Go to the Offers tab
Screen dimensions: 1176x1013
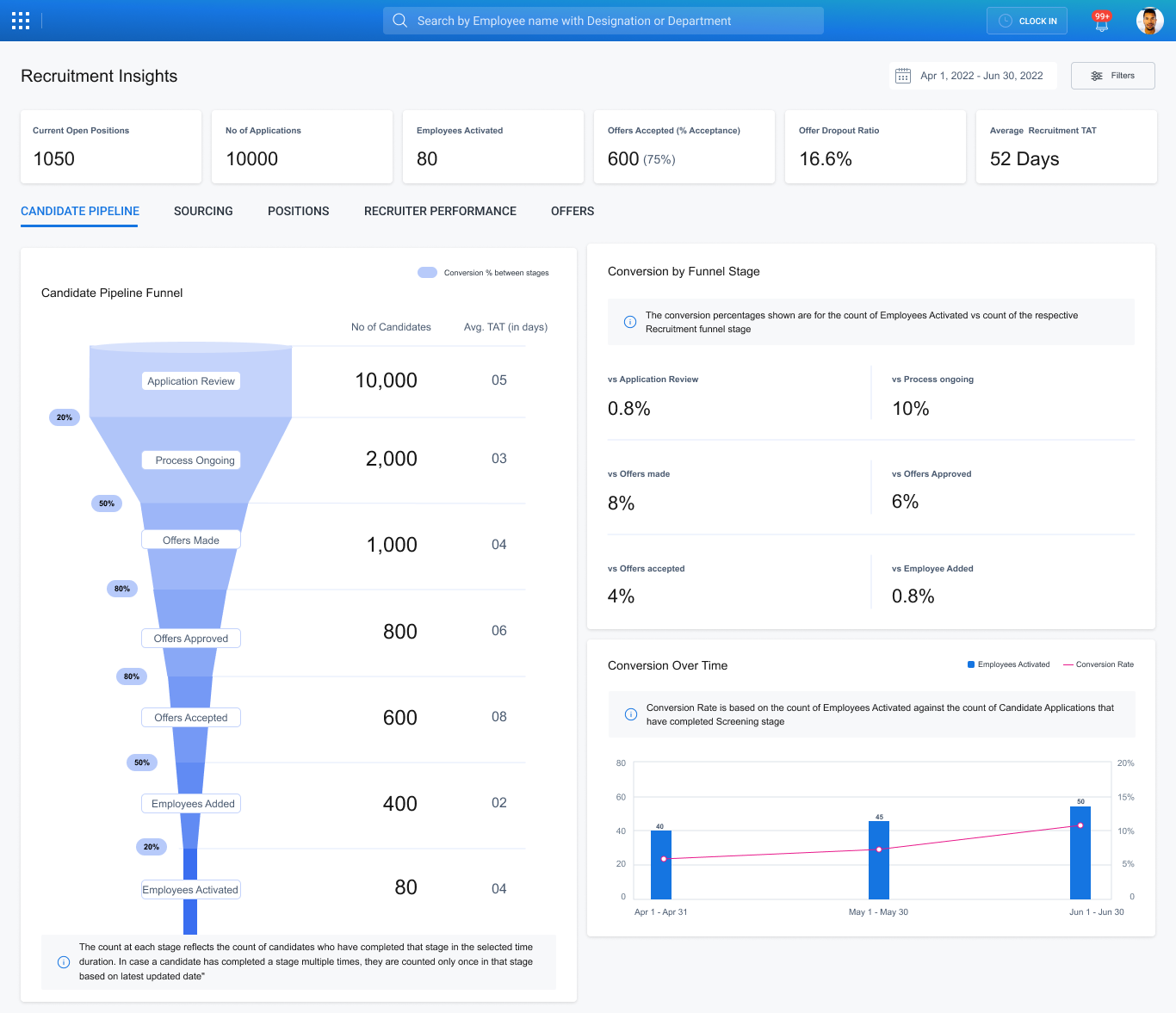point(573,211)
